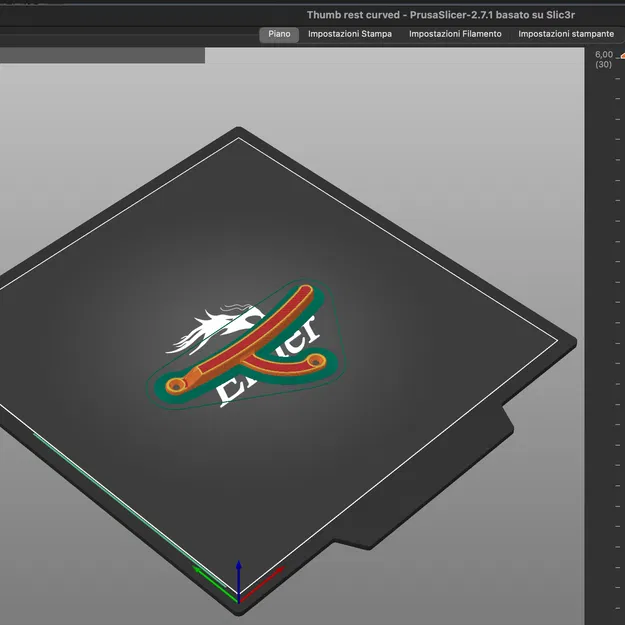Open the Impostazioni Filamento tab
This screenshot has height=625, width=625.
(x=455, y=34)
